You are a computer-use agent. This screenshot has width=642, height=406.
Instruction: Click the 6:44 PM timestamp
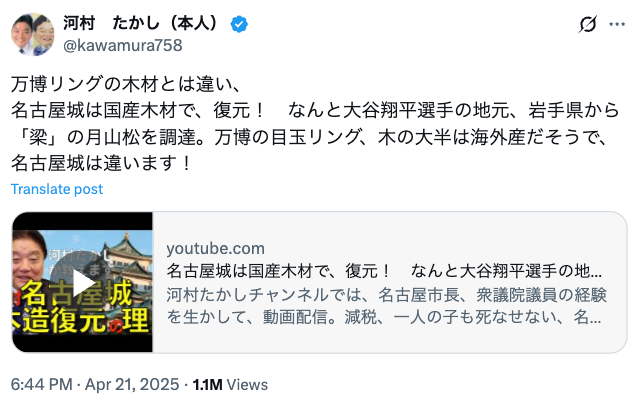pyautogui.click(x=41, y=384)
